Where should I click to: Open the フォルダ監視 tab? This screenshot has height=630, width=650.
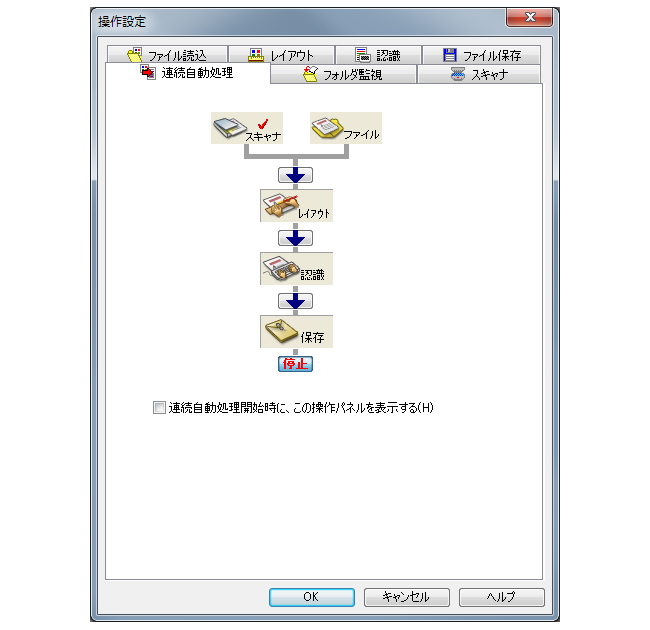click(343, 74)
